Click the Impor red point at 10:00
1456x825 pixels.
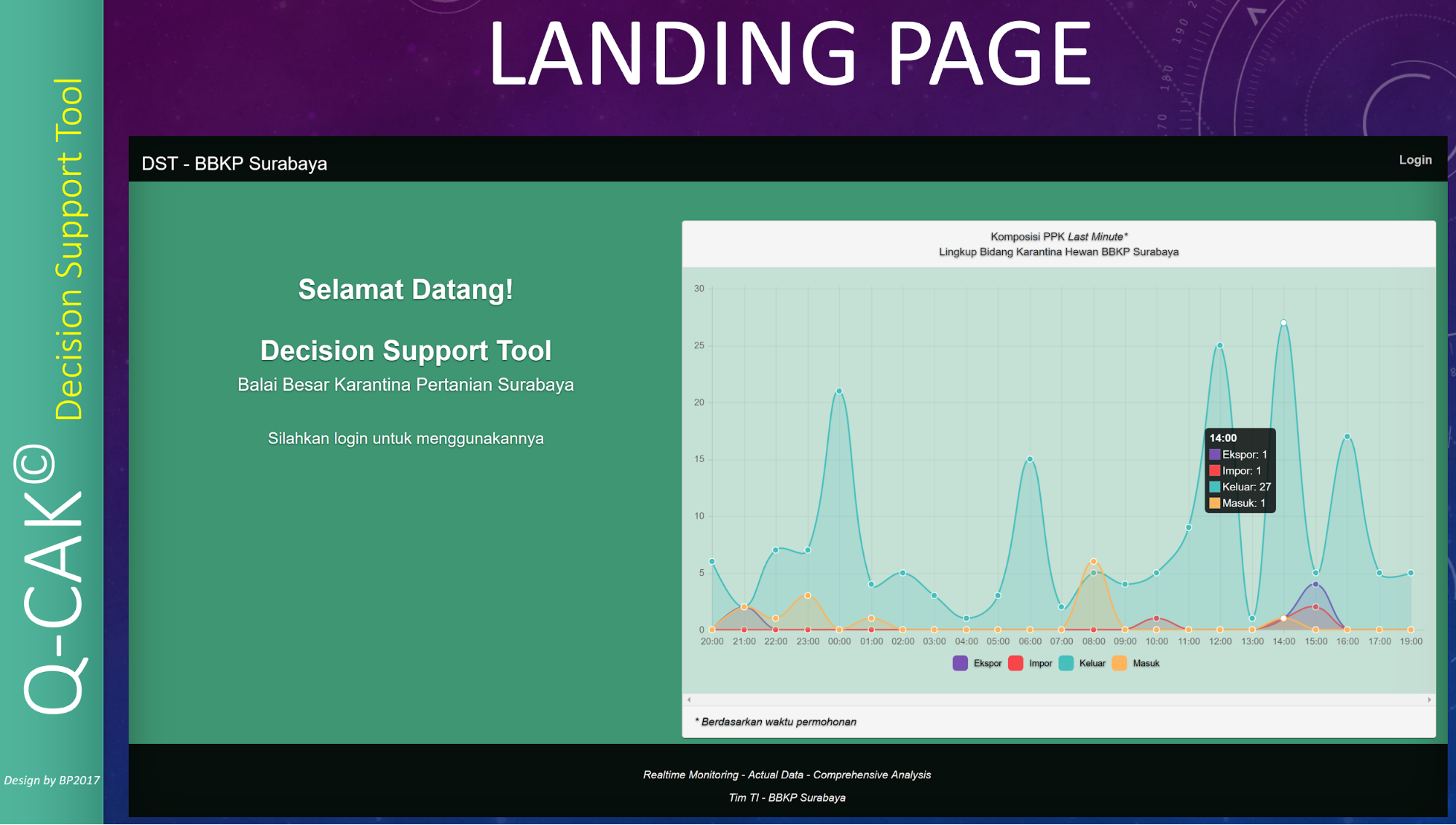pyautogui.click(x=1157, y=618)
